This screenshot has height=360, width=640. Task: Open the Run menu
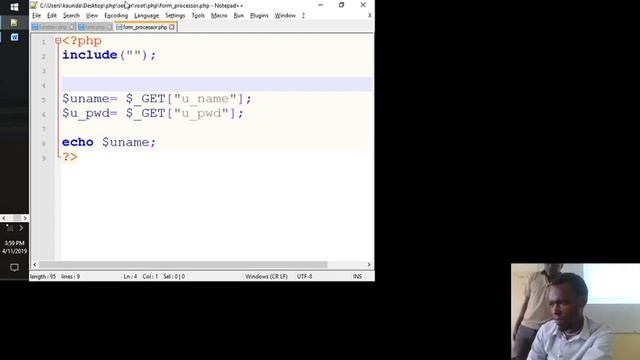tap(238, 16)
